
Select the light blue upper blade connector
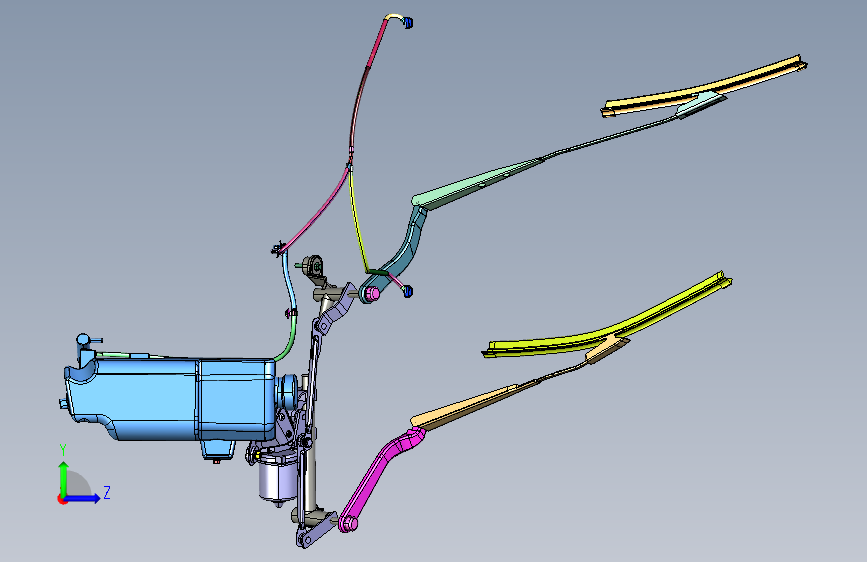click(699, 105)
